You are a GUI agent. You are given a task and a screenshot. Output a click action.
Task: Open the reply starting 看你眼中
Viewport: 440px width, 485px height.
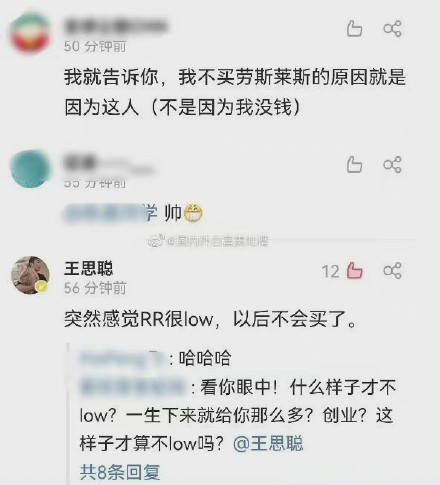tap(237, 415)
